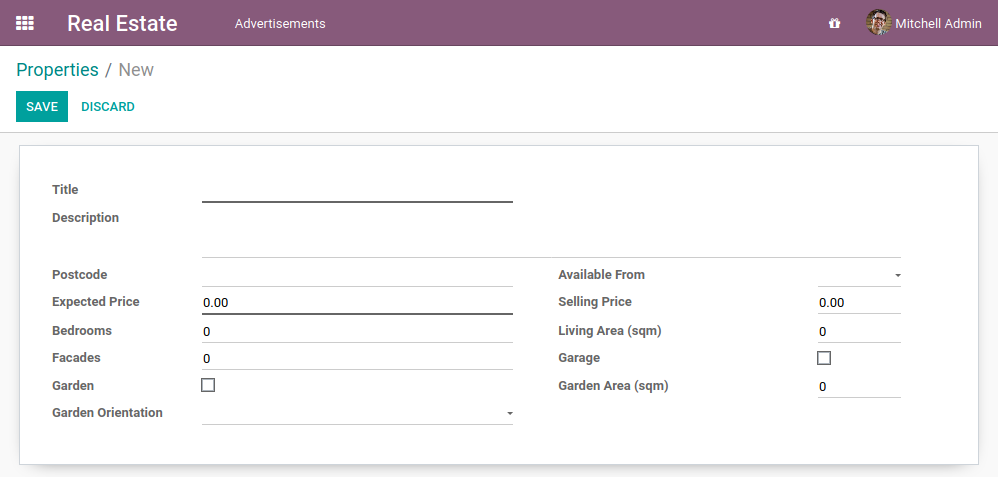998x477 pixels.
Task: Open the Available From date picker
Action: point(858,275)
